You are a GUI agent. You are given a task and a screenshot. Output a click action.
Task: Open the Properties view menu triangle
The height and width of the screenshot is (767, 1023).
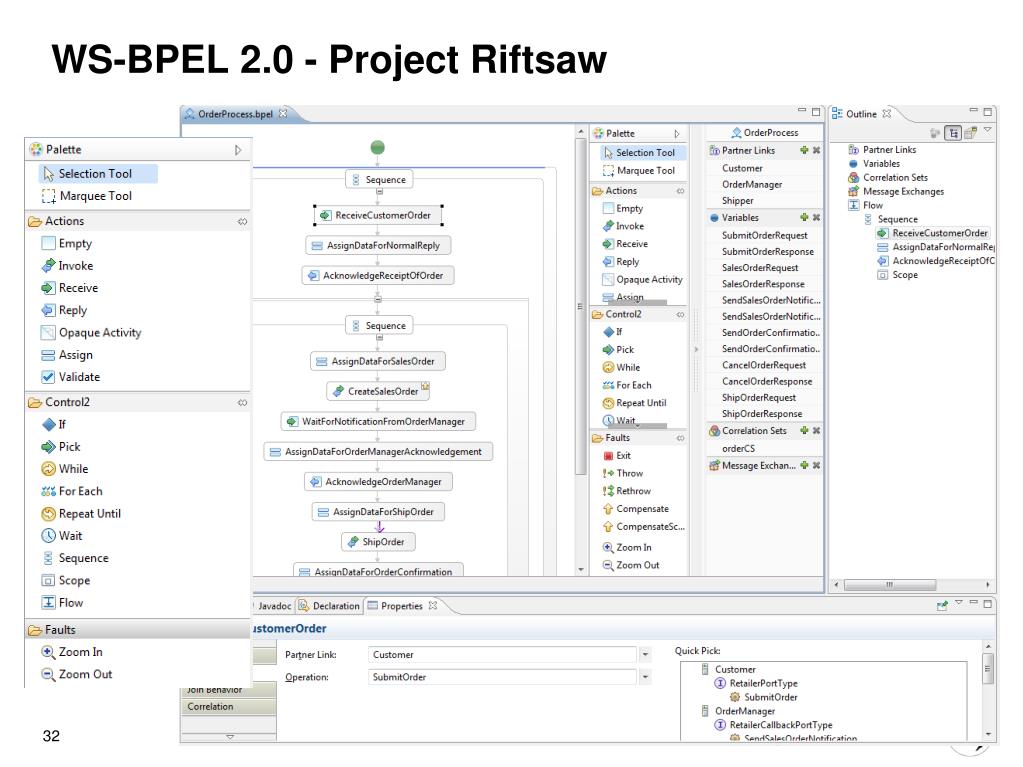pos(958,602)
